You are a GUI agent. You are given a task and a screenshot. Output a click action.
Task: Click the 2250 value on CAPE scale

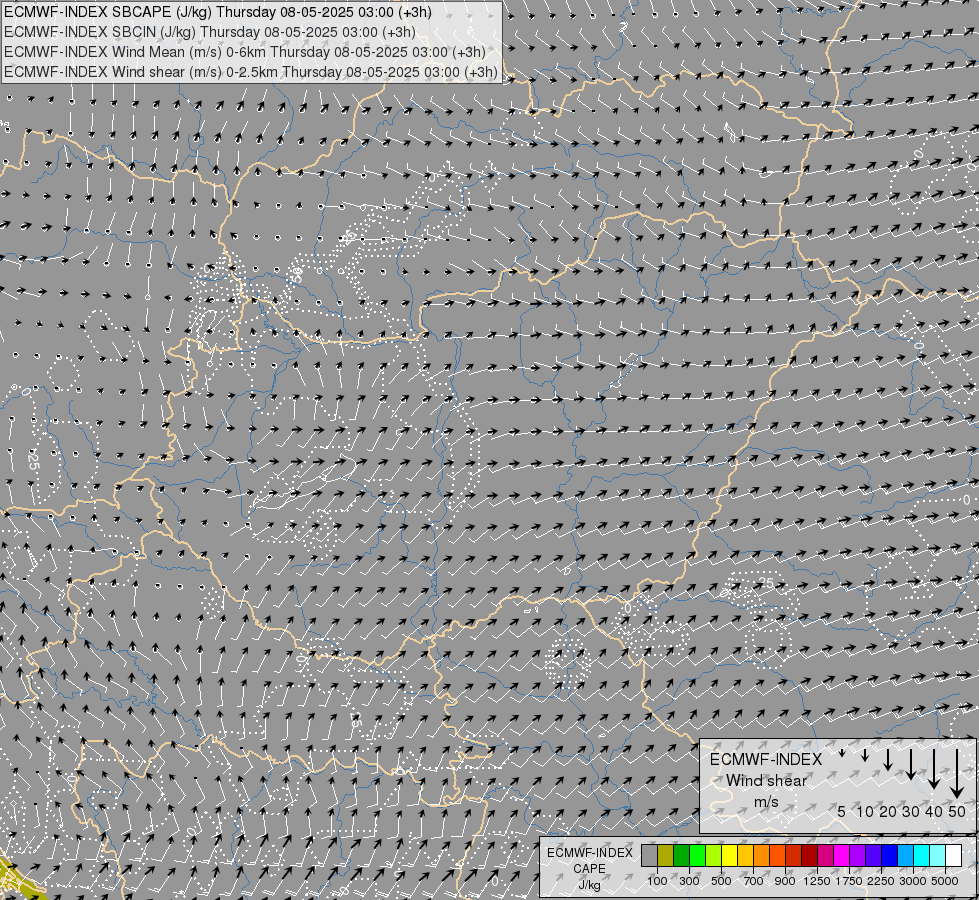click(881, 881)
